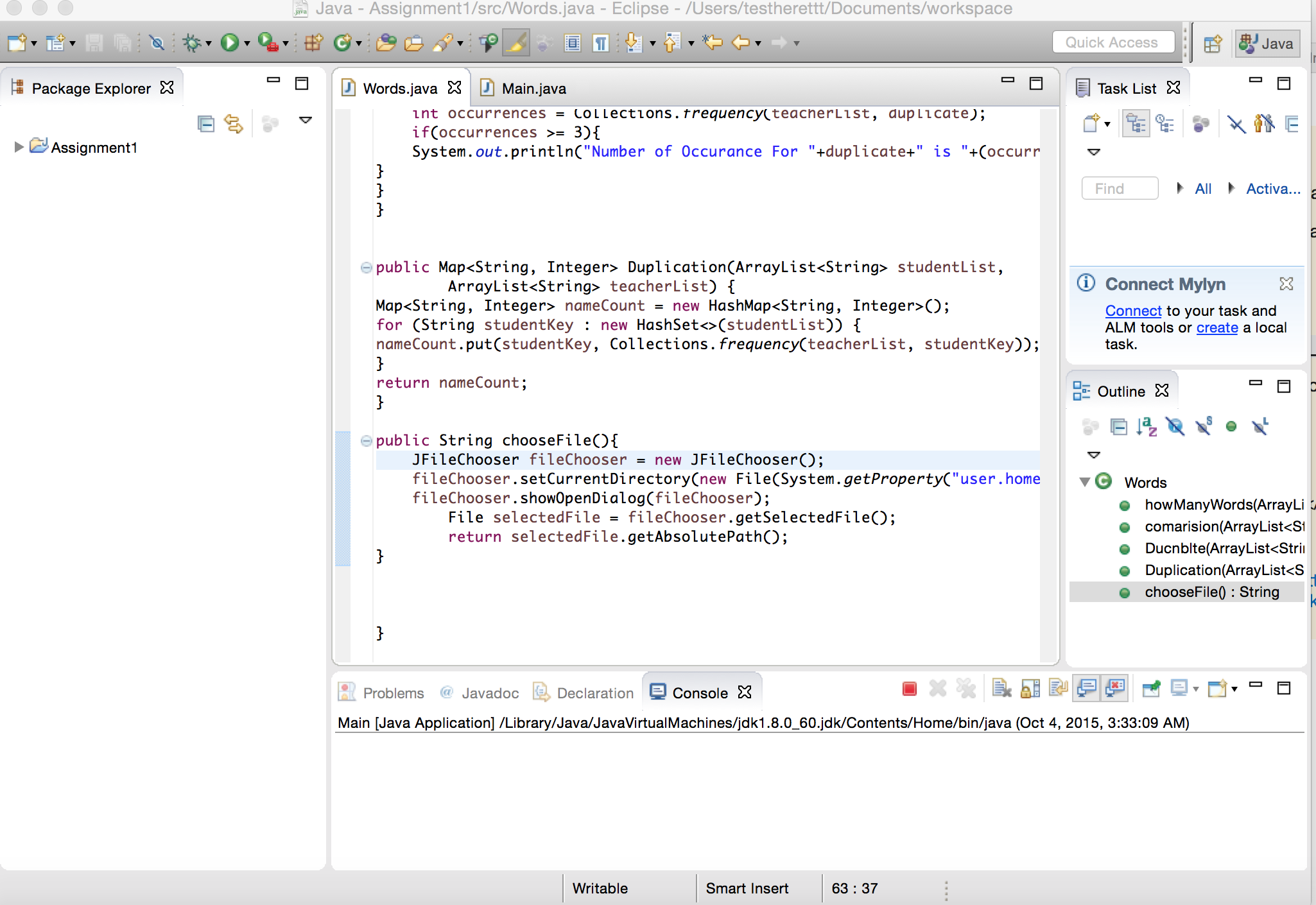The image size is (1316, 905).
Task: Toggle Hide Fields in Outline toolbar
Action: pos(1175,426)
